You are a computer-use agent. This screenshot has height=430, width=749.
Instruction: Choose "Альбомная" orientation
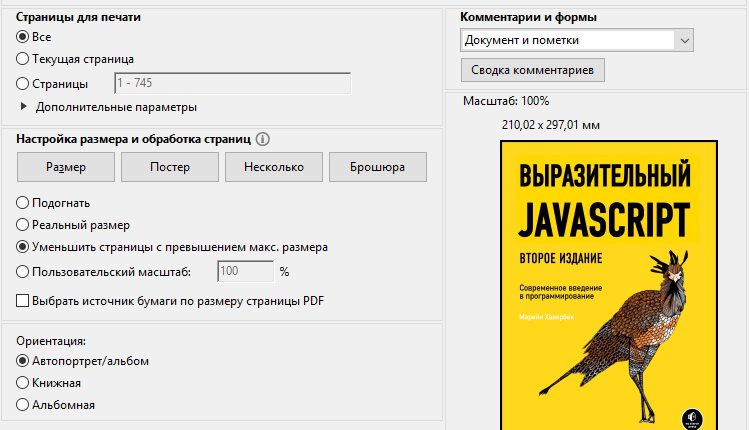tap(22, 405)
